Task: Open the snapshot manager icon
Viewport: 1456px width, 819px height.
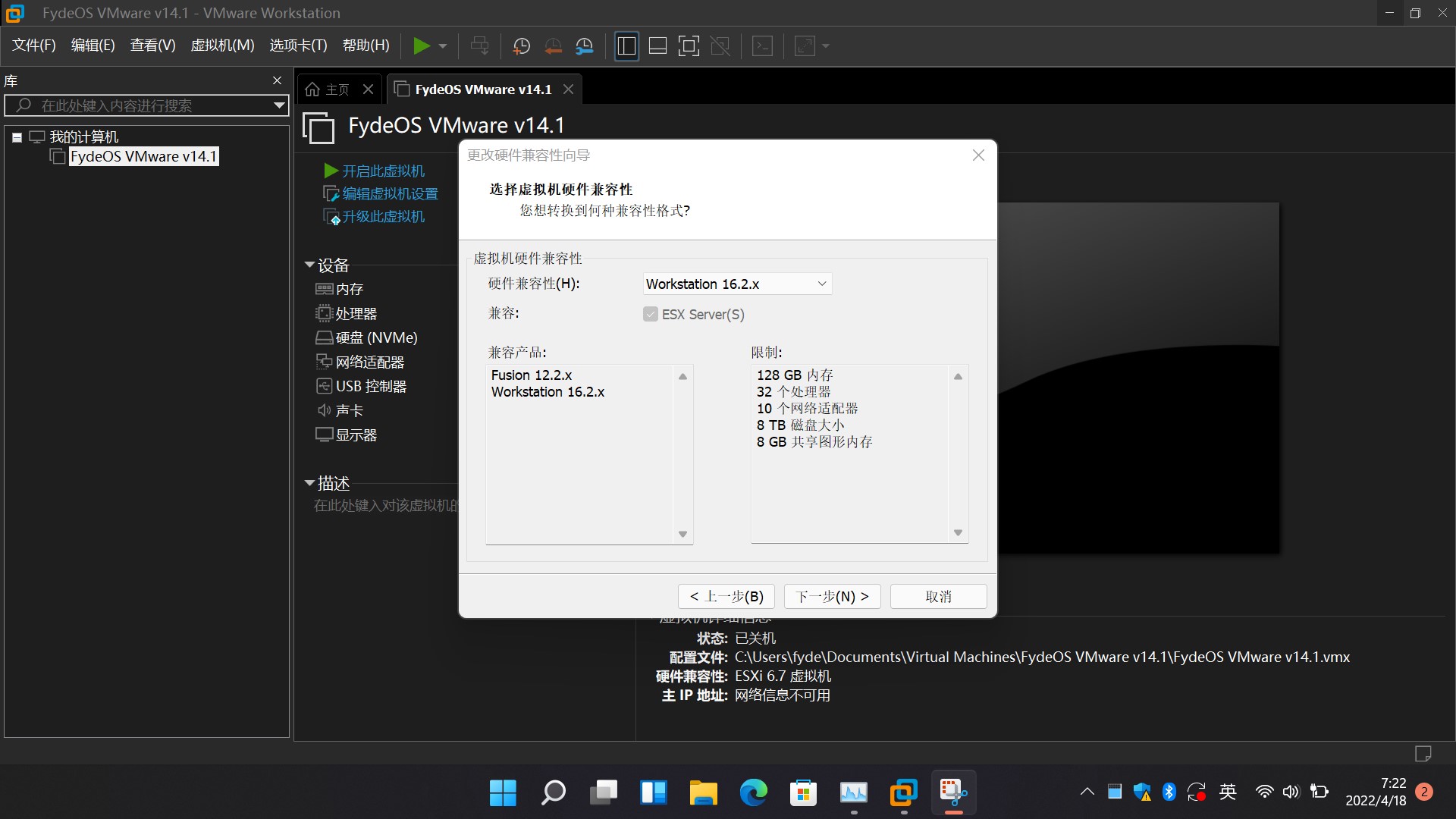Action: coord(584,46)
